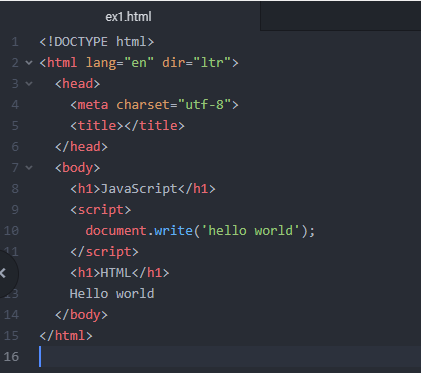Click line number 16 in gutter
421x373 pixels.
(x=11, y=357)
